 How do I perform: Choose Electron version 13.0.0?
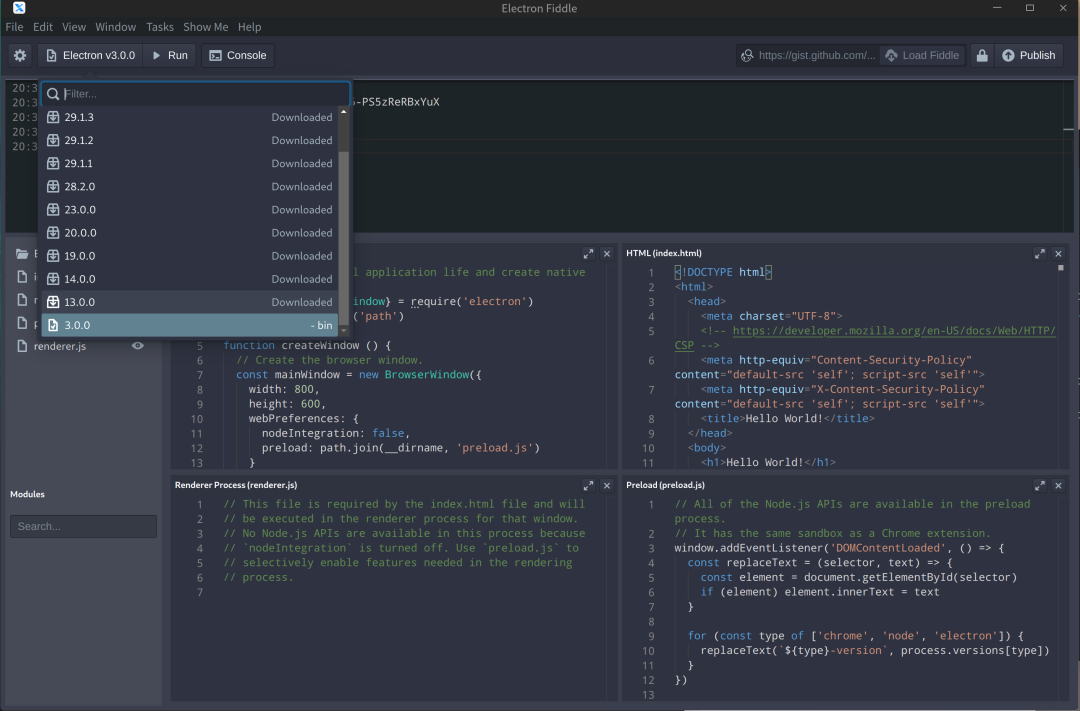coord(190,302)
